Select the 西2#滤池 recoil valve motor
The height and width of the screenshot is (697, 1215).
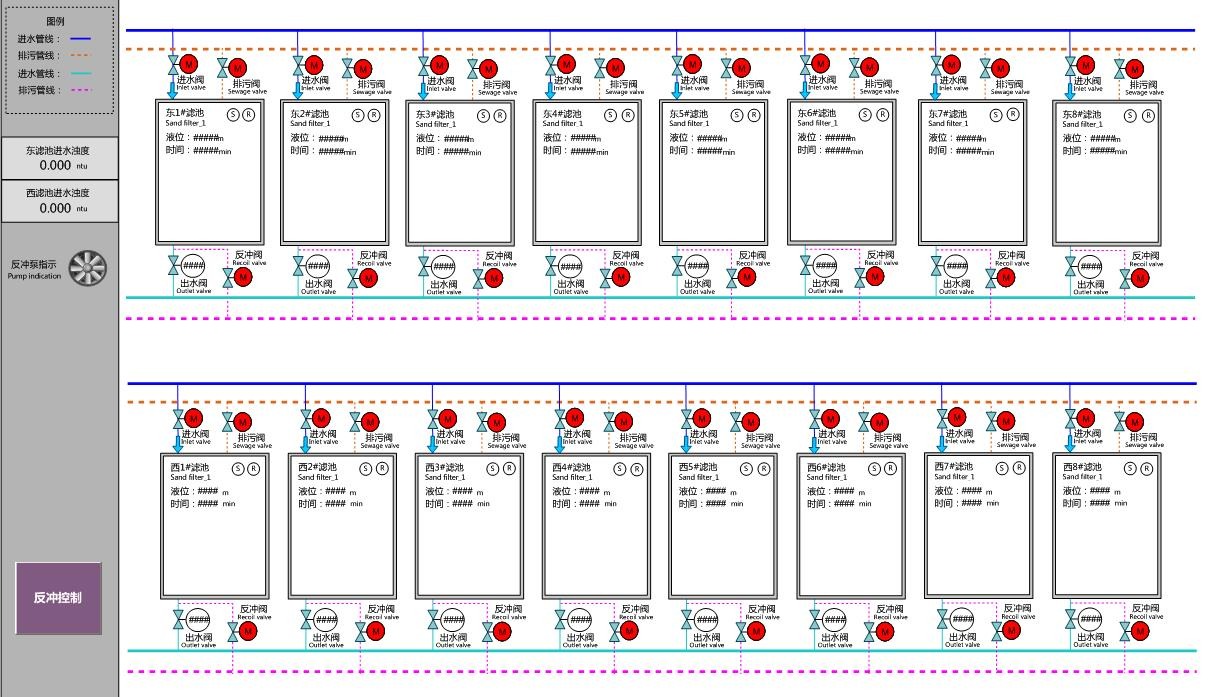pyautogui.click(x=376, y=630)
